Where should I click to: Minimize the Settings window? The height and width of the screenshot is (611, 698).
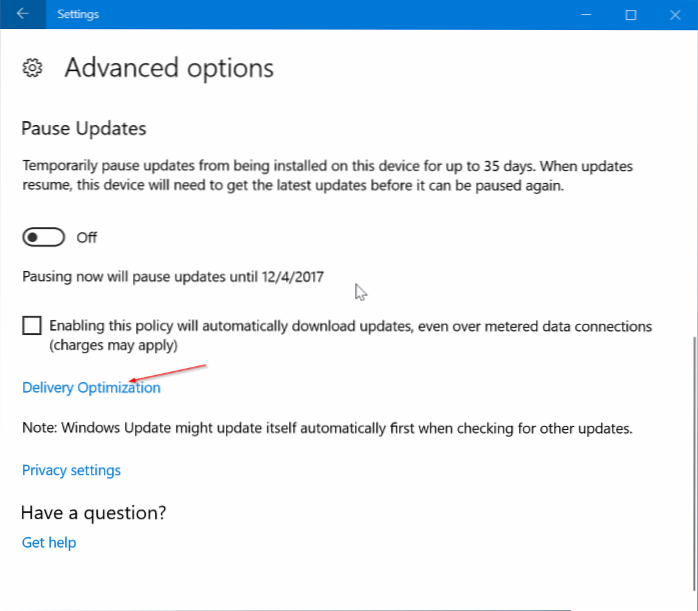585,14
